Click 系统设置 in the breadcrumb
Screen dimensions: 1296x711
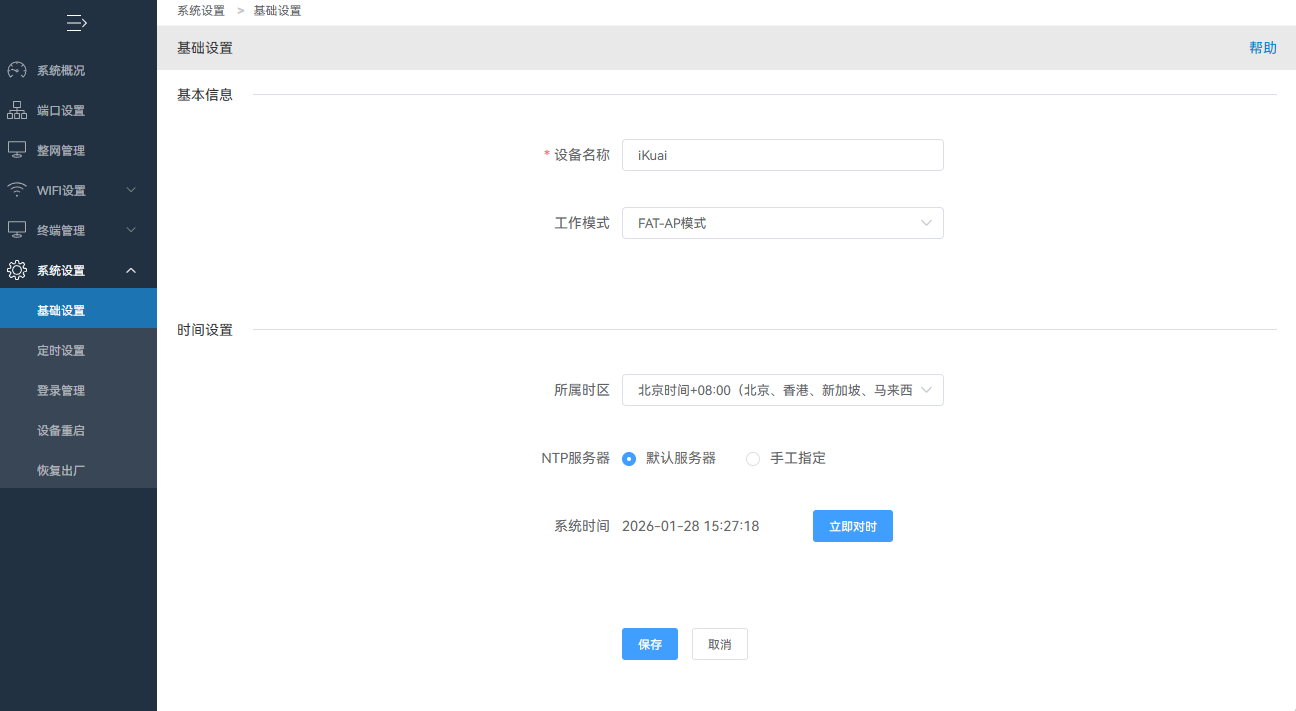click(201, 10)
